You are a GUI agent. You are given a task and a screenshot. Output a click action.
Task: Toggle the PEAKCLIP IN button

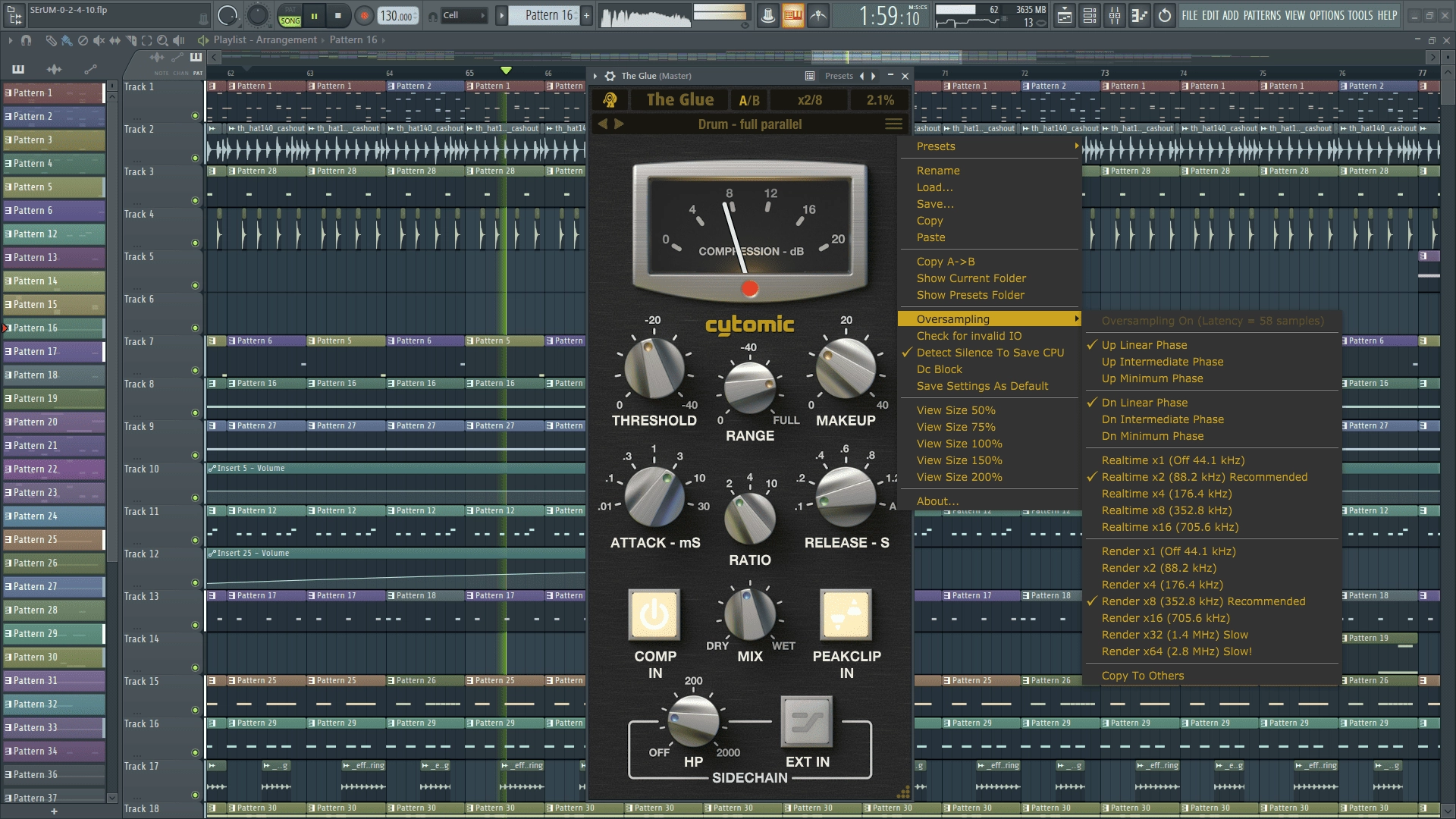846,615
